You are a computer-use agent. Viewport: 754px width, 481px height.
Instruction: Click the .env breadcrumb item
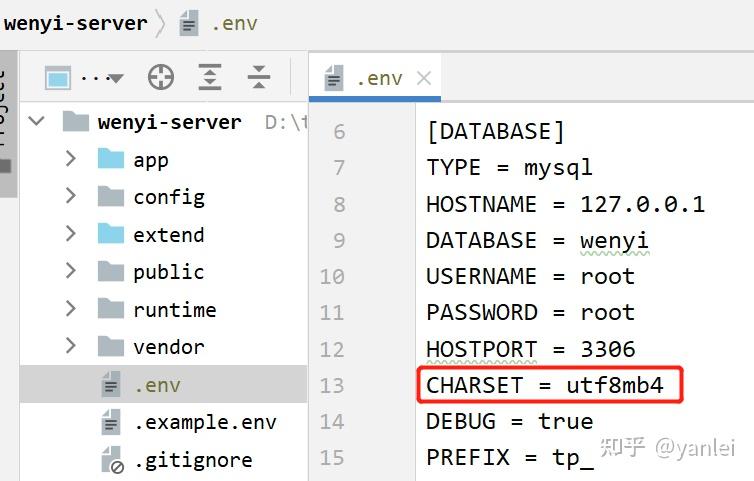coord(233,23)
